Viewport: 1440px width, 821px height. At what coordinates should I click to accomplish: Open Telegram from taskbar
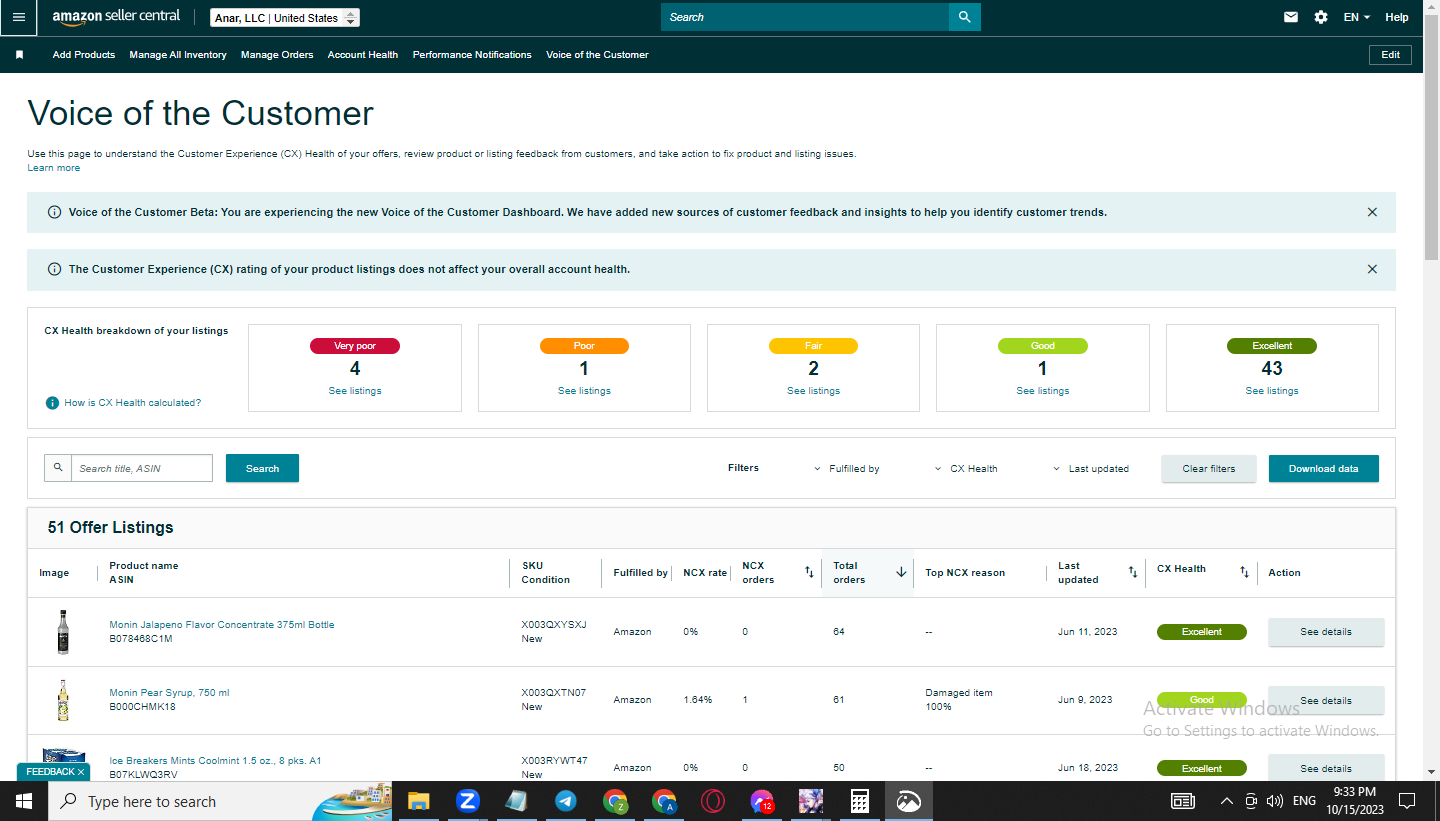565,801
